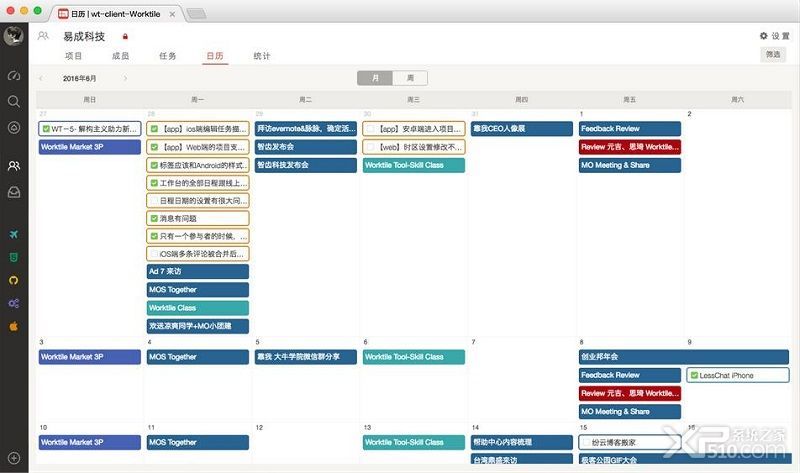The height and width of the screenshot is (473, 800).
Task: Toggle checkbox of 【app】Web端的项目 task
Action: point(154,147)
